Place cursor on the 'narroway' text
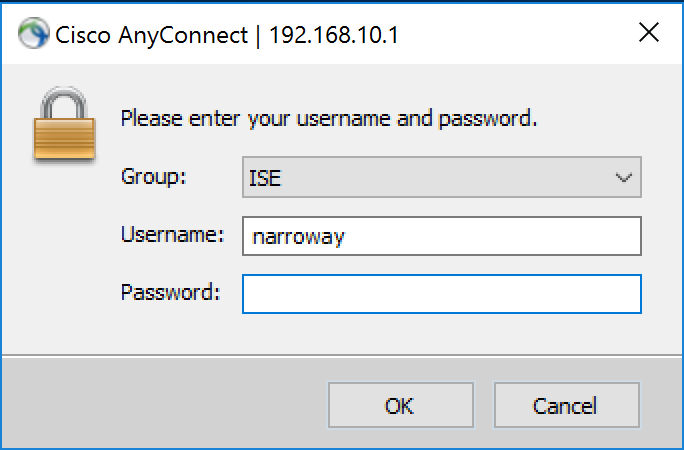 [x=298, y=237]
